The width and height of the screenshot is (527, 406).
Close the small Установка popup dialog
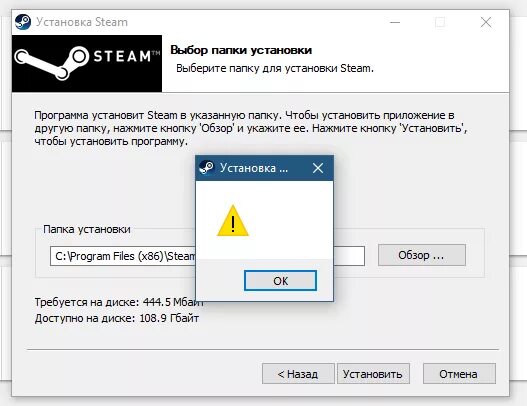(x=318, y=168)
